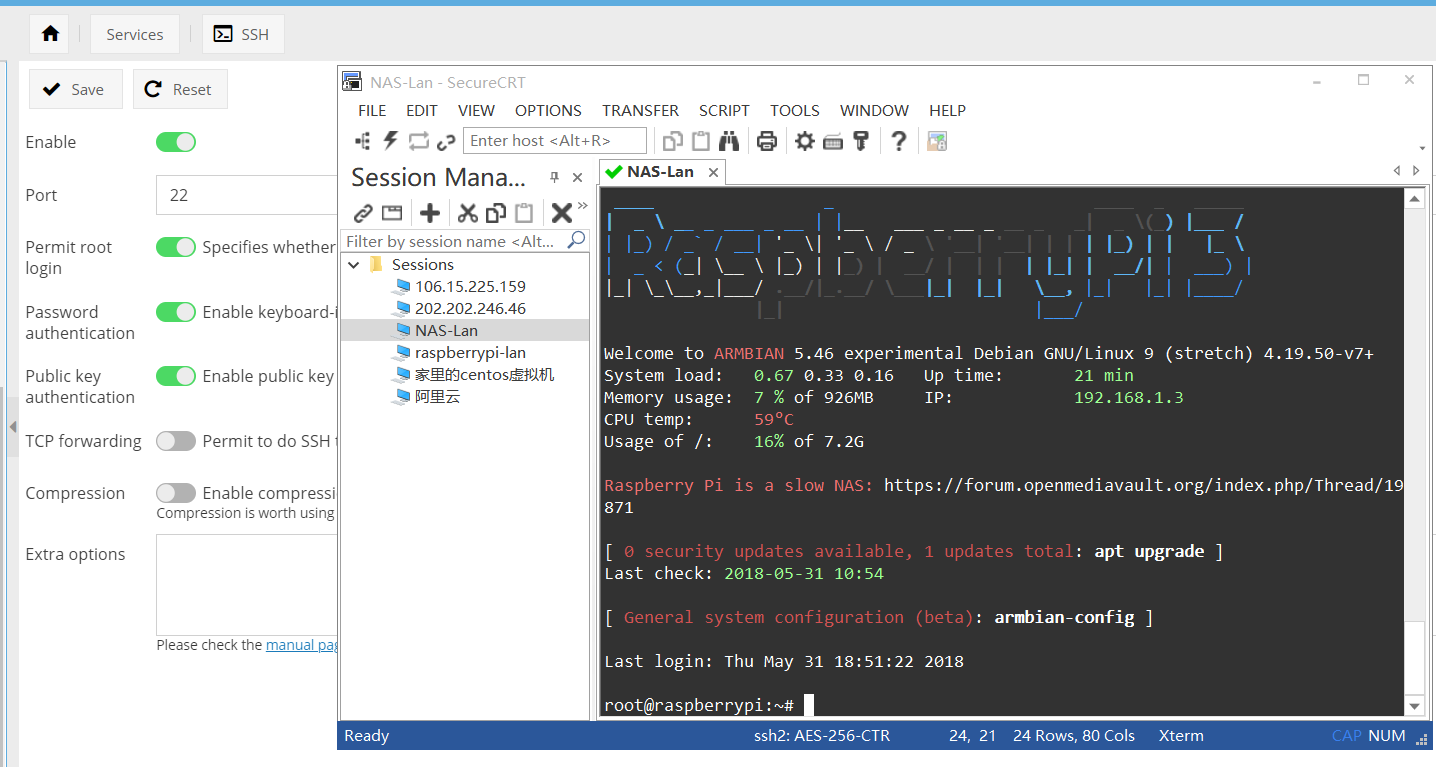Open the manual page link
This screenshot has width=1436, height=767.
click(302, 645)
